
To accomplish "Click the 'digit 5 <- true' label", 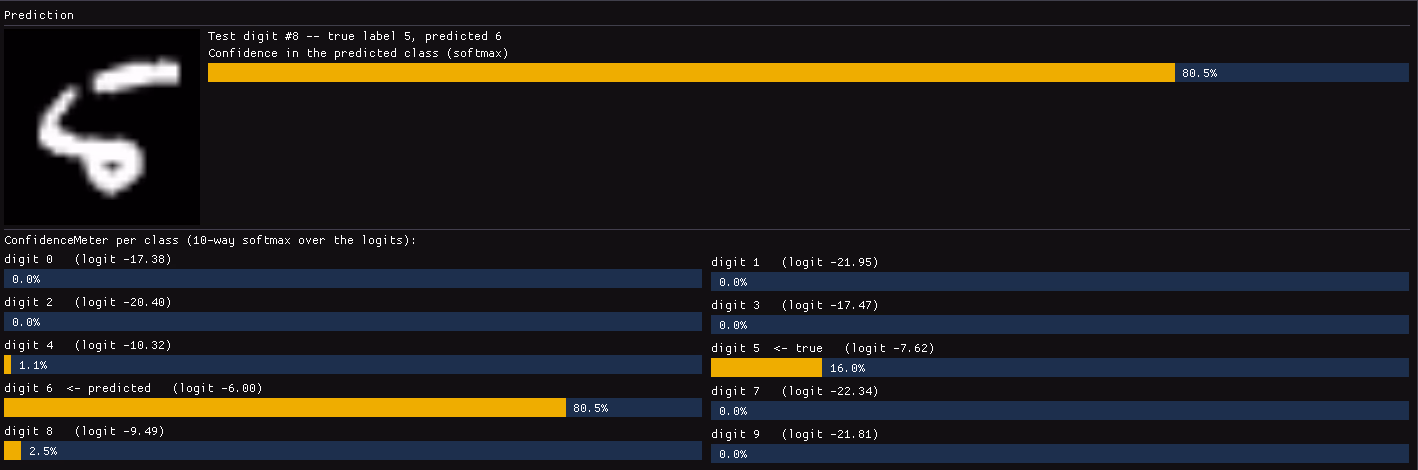I will 767,348.
